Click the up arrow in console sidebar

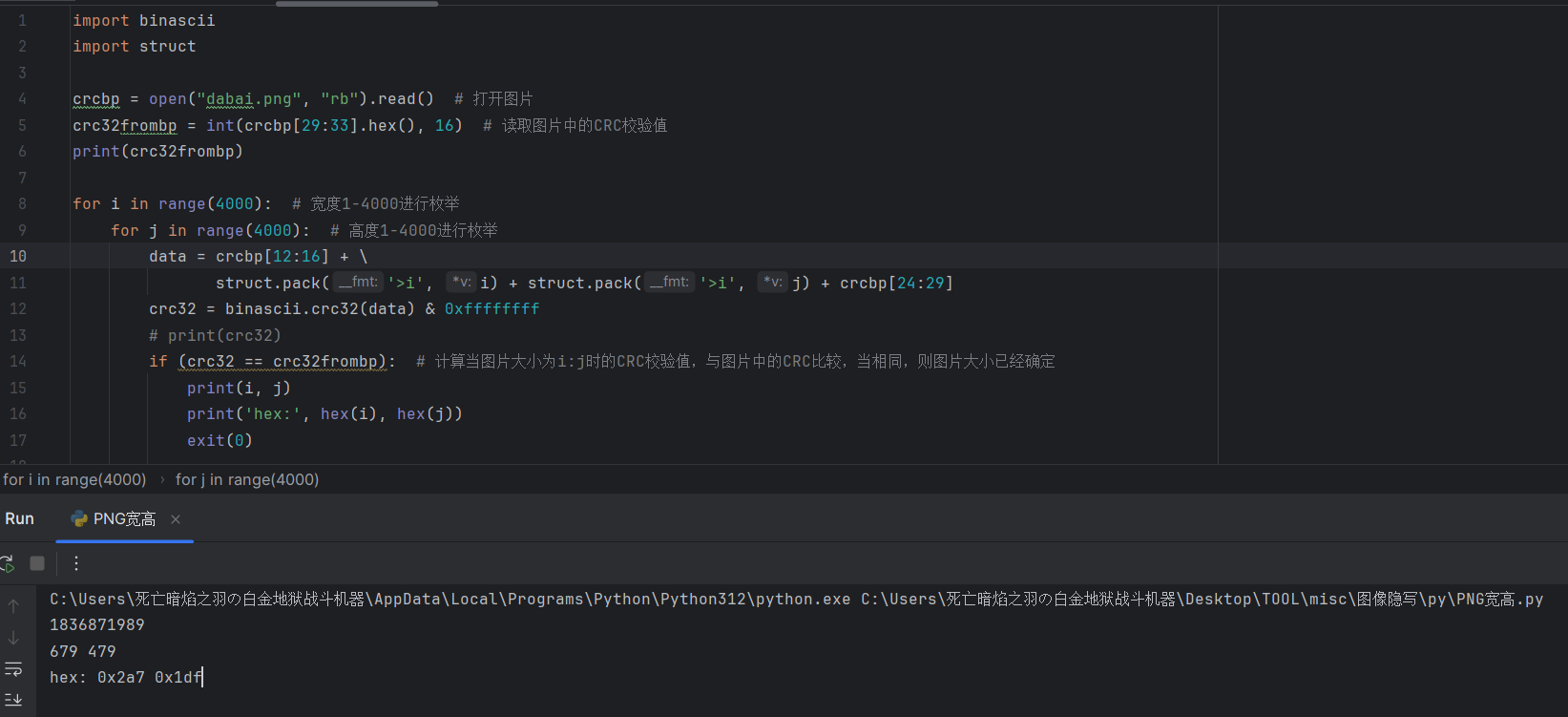coord(13,606)
